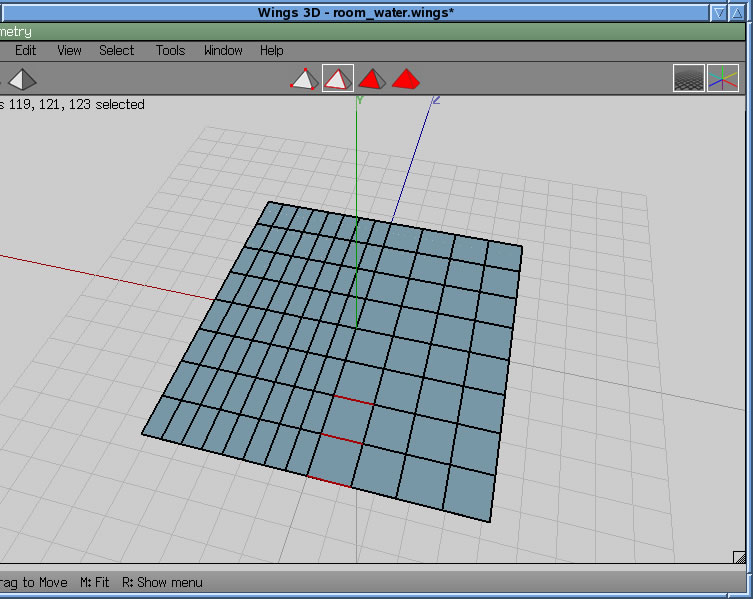Click the up-triangle window button in title bar

pos(737,13)
